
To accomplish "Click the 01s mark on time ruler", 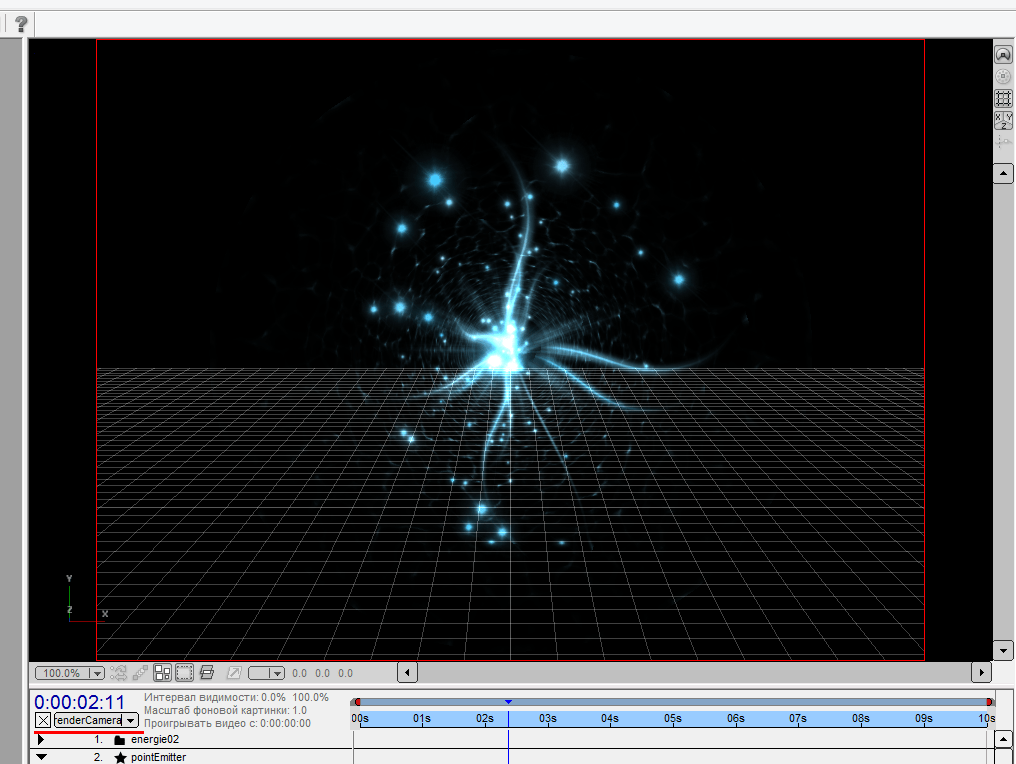I will pos(422,718).
